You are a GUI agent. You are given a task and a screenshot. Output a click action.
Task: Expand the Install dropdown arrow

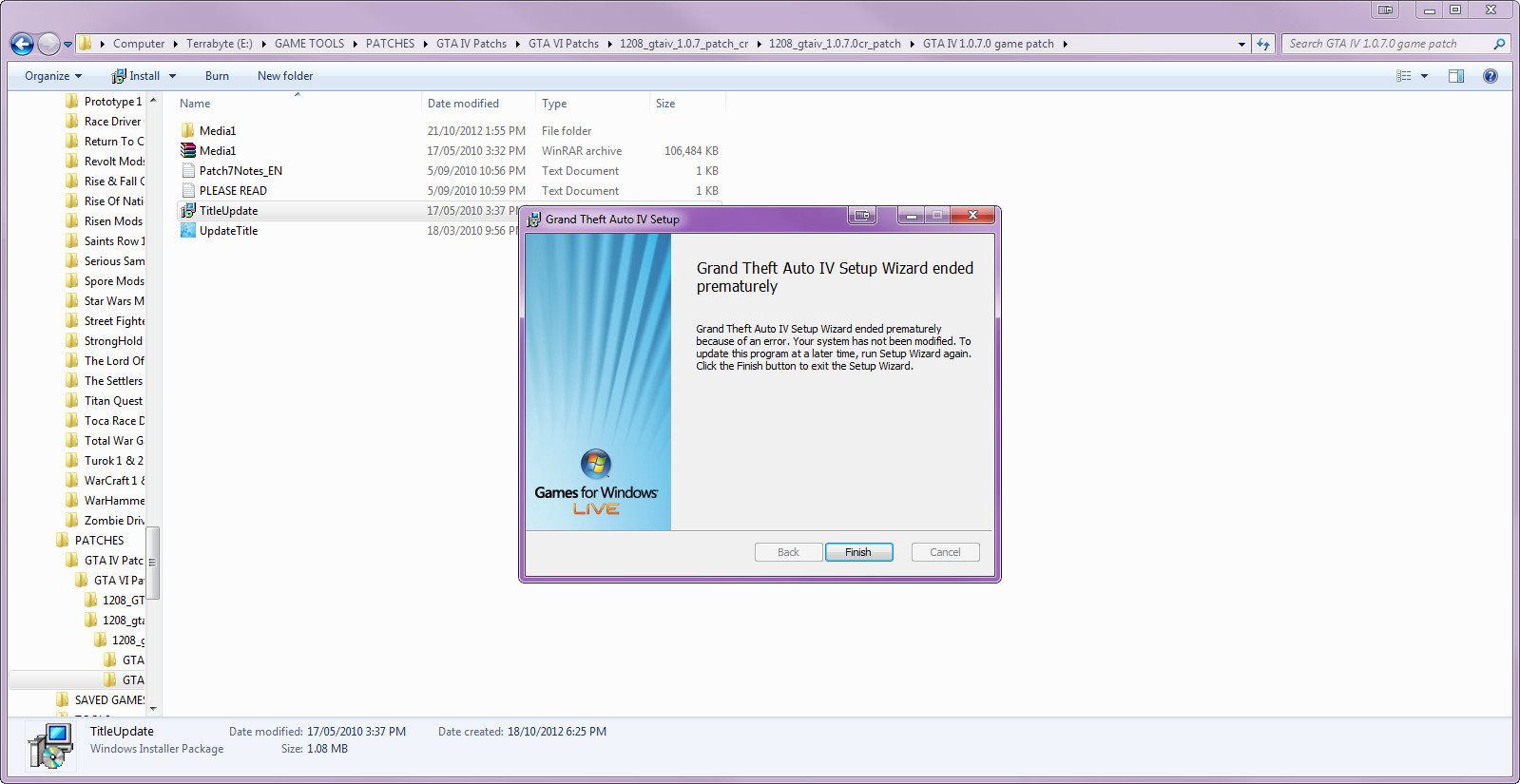point(172,76)
